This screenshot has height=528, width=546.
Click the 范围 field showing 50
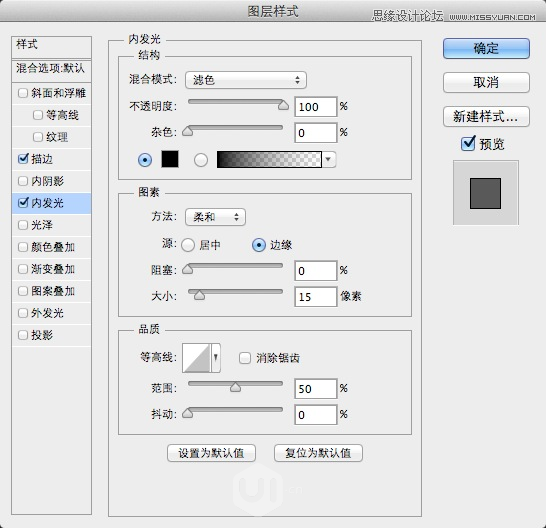(316, 389)
